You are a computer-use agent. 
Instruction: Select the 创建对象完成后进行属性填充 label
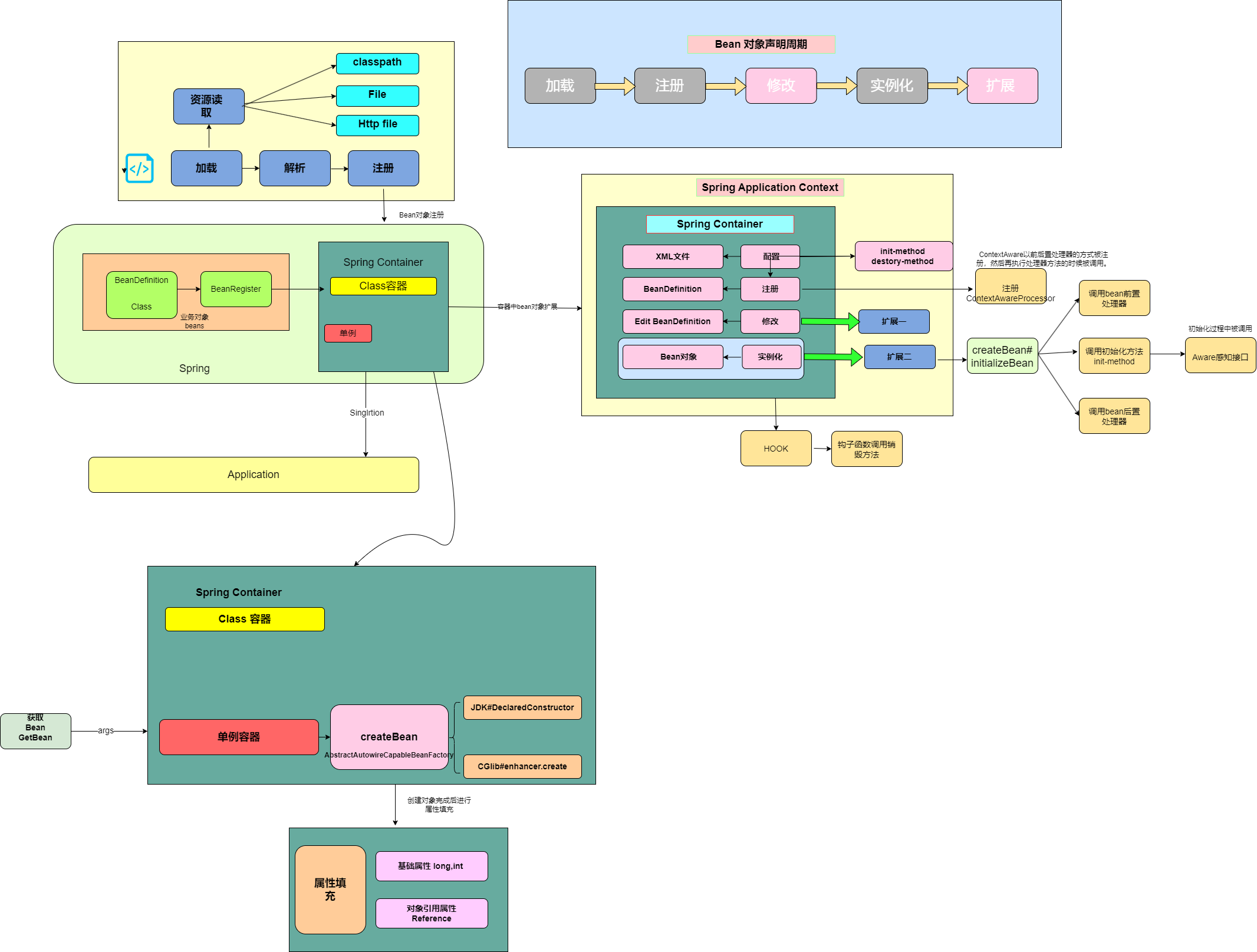point(439,805)
